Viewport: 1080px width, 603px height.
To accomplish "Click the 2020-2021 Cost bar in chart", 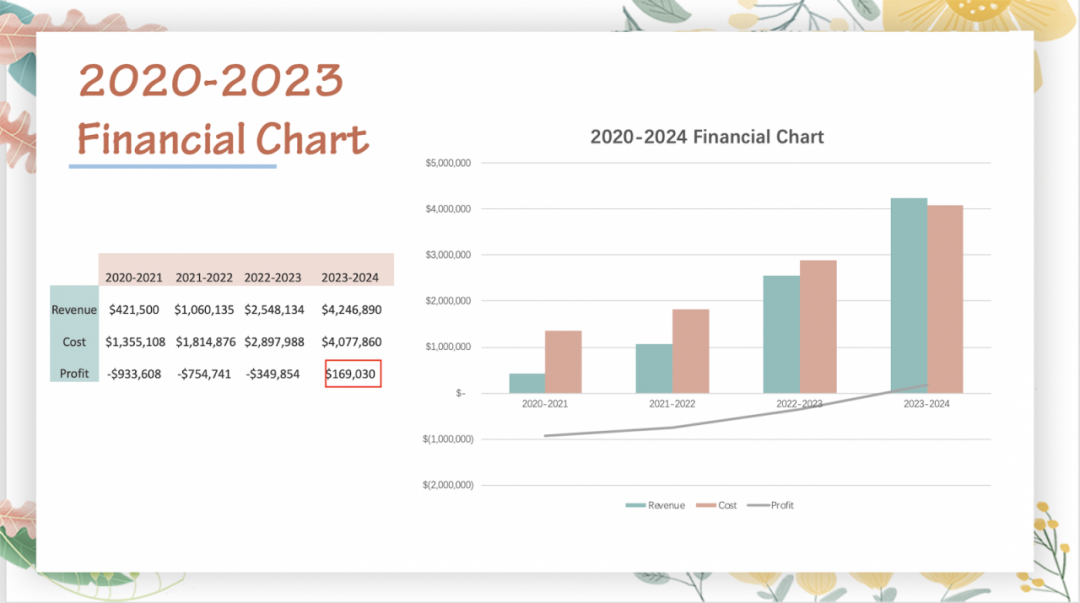I will pyautogui.click(x=563, y=362).
